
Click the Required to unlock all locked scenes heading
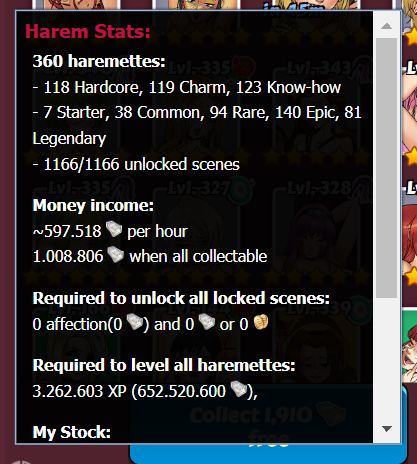click(181, 298)
